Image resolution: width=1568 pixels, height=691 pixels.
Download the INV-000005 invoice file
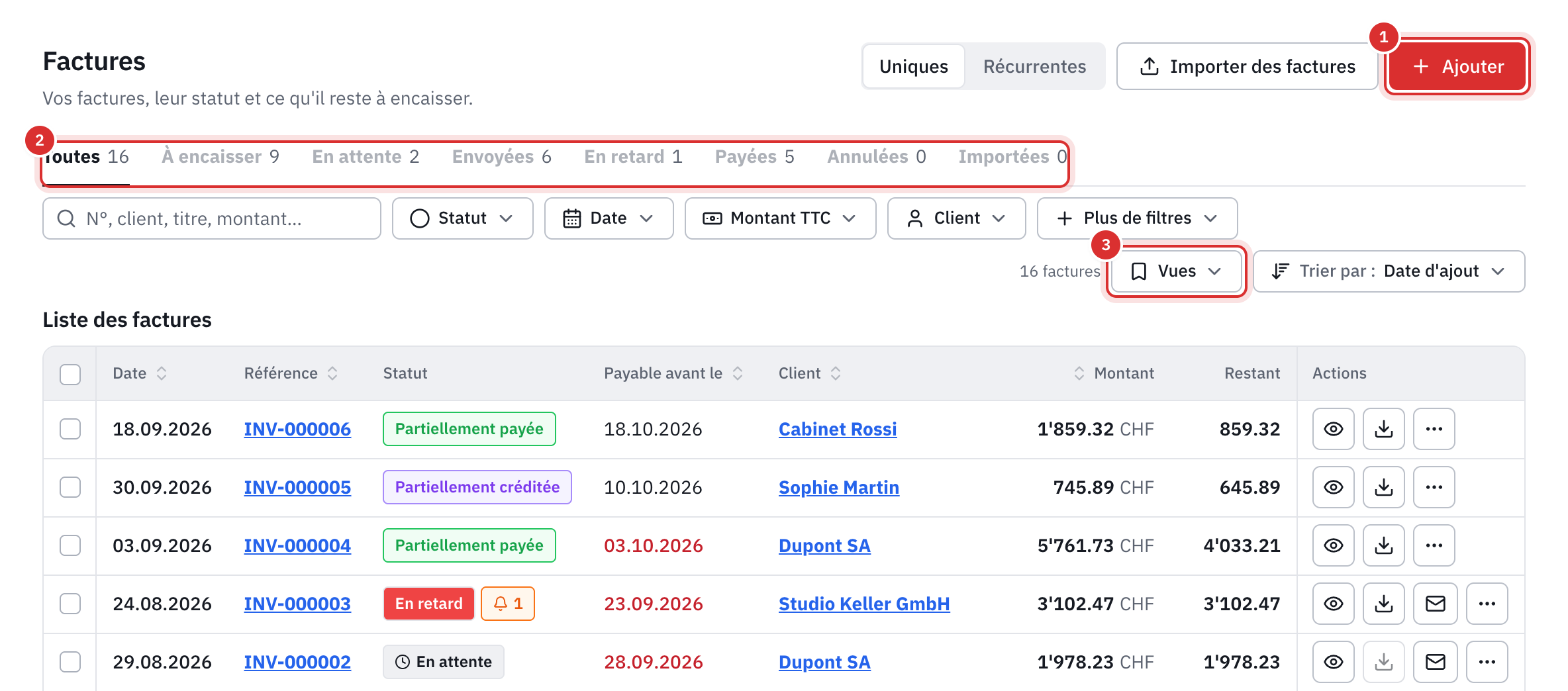(1383, 487)
